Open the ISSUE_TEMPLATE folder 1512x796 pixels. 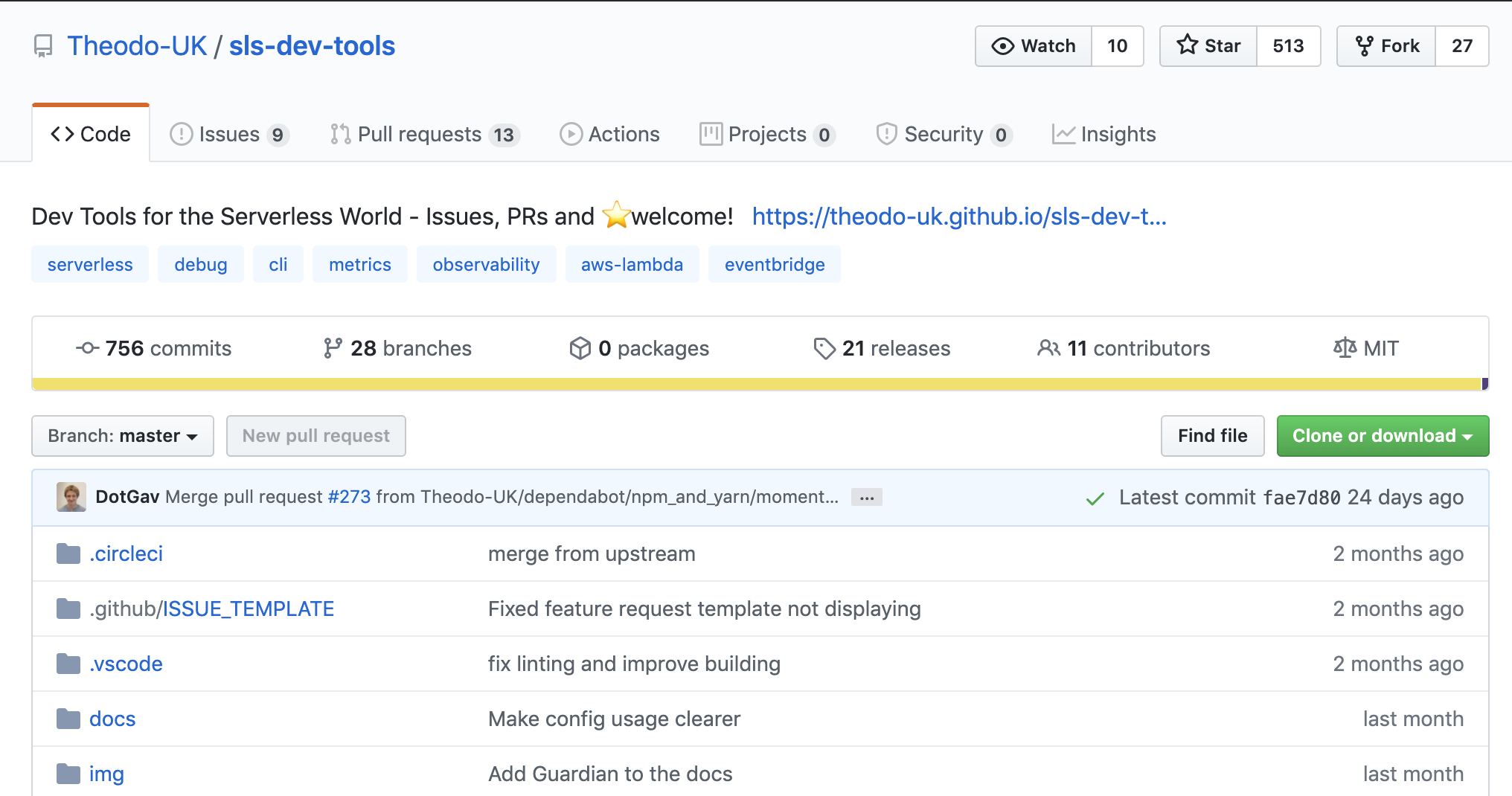coord(249,609)
